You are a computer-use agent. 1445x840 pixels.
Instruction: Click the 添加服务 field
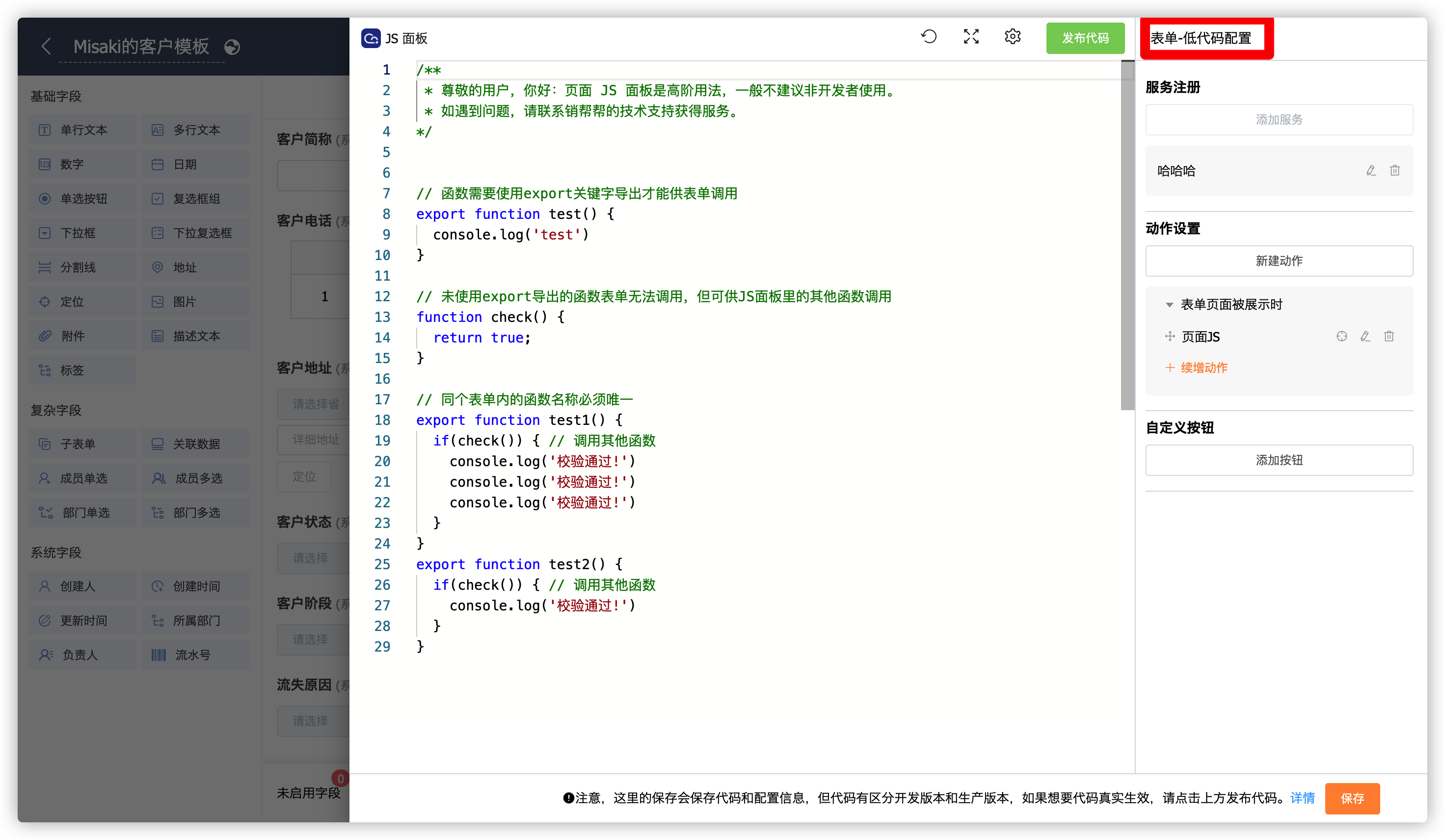point(1278,120)
